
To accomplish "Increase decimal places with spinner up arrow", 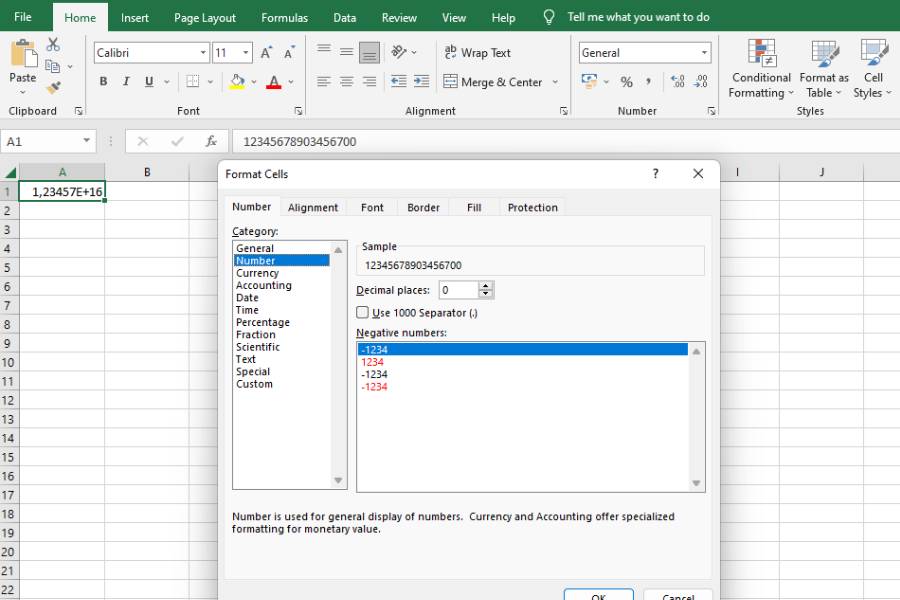I will [486, 285].
